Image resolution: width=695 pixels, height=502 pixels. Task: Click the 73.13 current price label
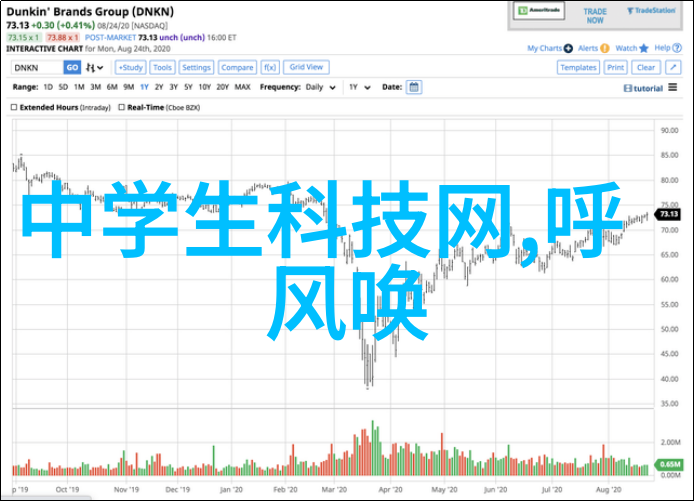(669, 214)
